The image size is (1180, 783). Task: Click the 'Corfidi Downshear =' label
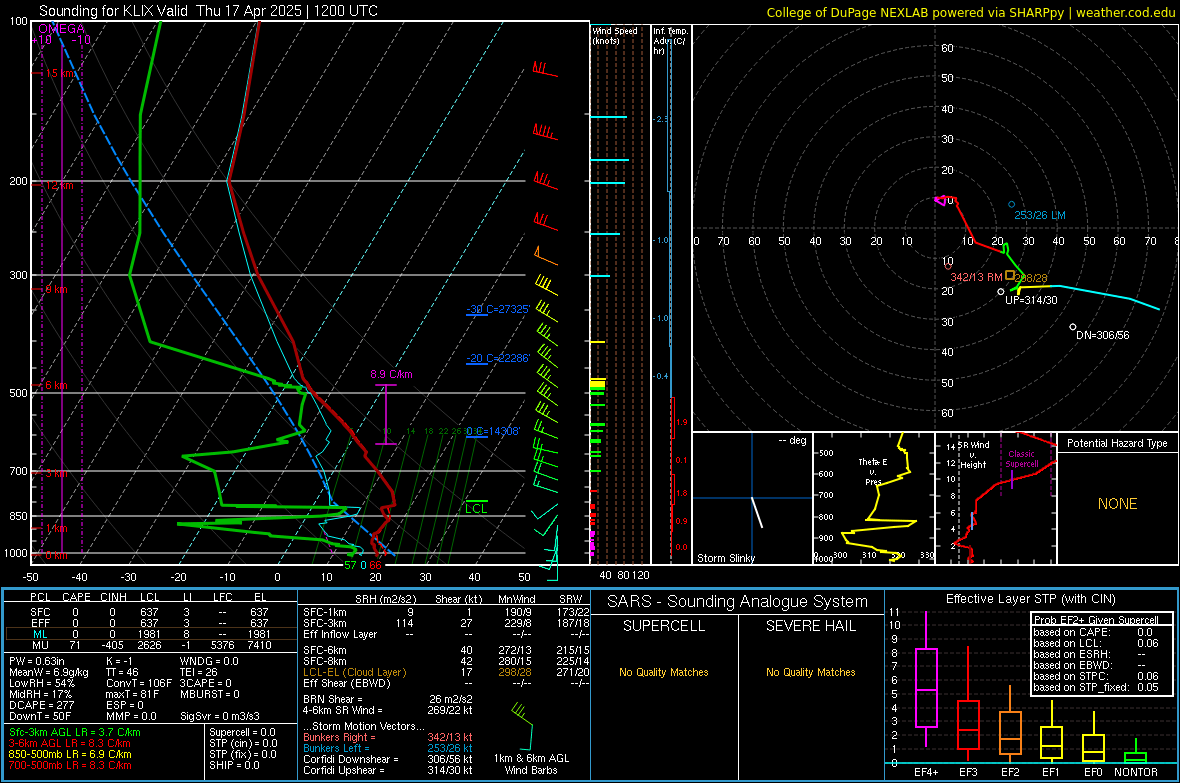[x=350, y=759]
